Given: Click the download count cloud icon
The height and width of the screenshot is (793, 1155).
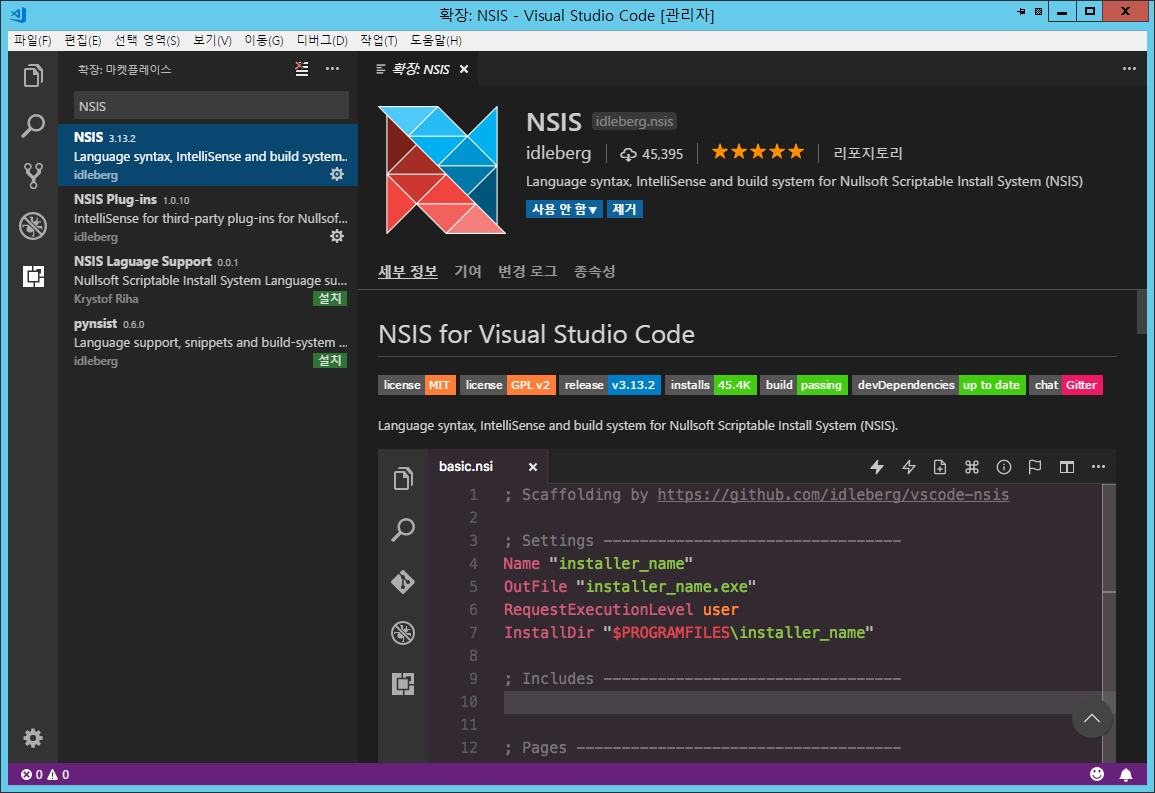Looking at the screenshot, I should 628,154.
